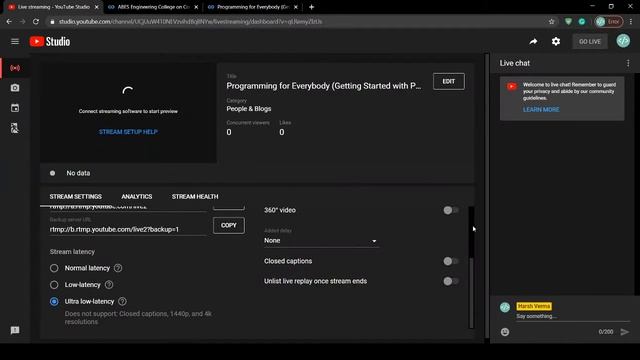Open the send feedback icon

pyautogui.click(x=15, y=330)
